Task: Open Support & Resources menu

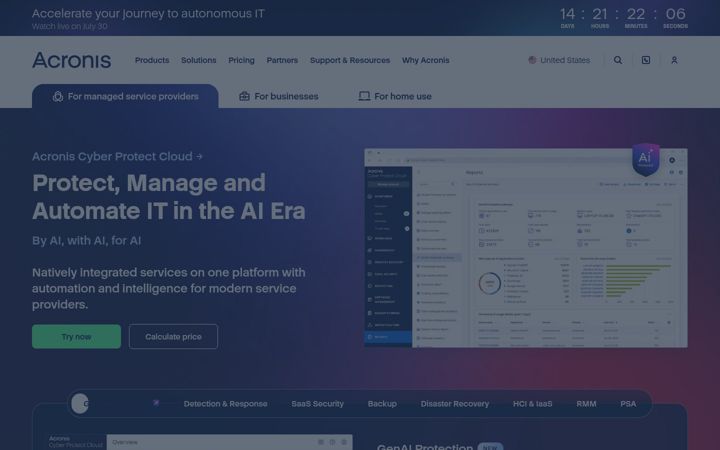Action: (x=350, y=60)
